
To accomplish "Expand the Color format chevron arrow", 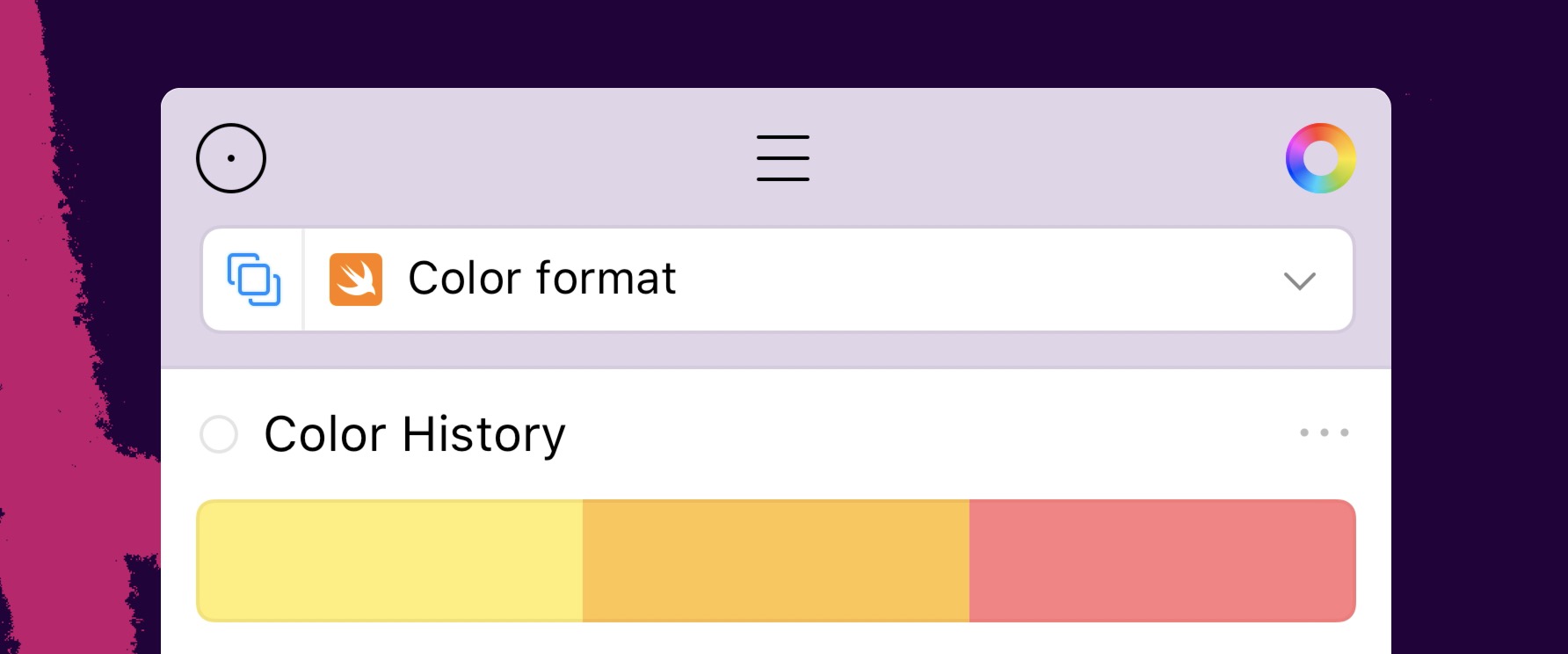I will [1299, 280].
